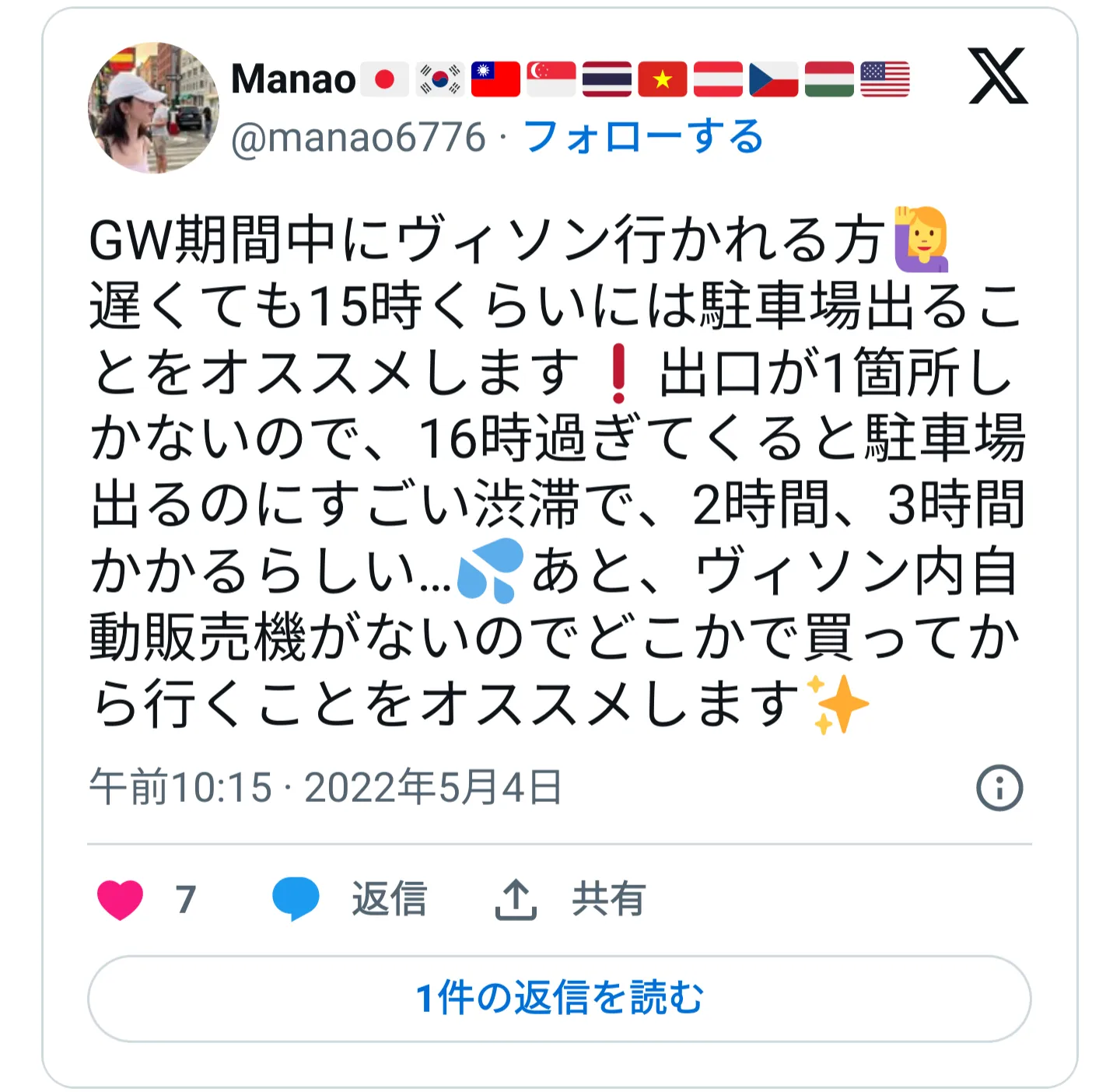Click the blue reply bubble icon
This screenshot has height=1092, width=1120.
tap(296, 899)
